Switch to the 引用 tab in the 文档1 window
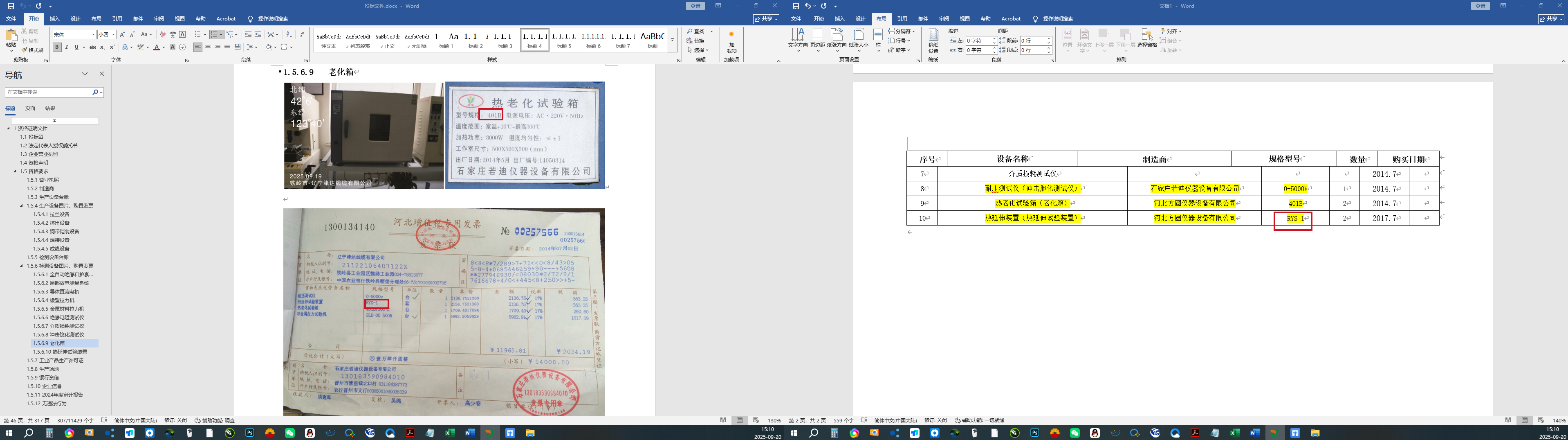 click(x=902, y=19)
